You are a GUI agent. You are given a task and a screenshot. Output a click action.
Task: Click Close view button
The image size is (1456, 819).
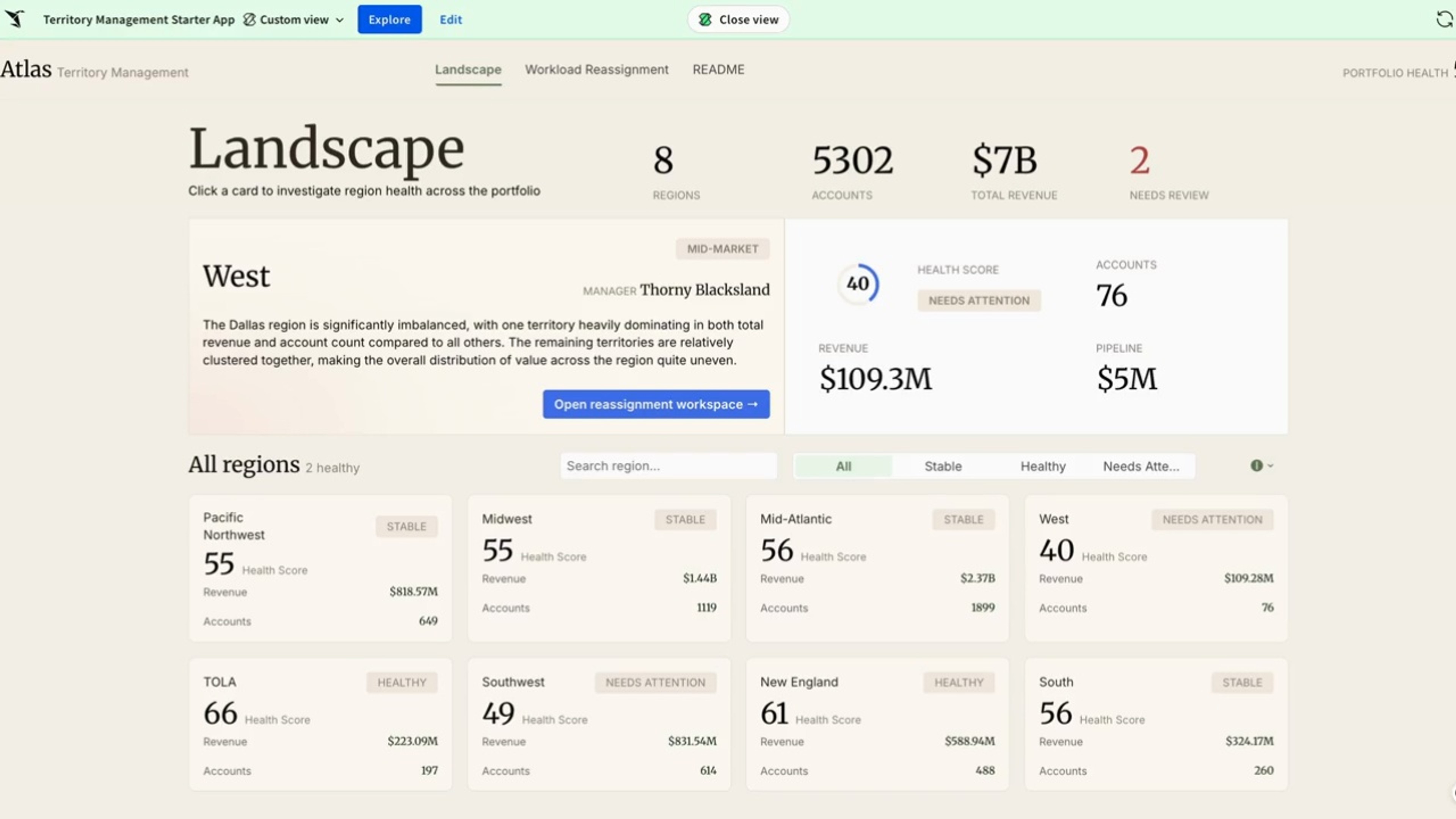[x=738, y=19]
